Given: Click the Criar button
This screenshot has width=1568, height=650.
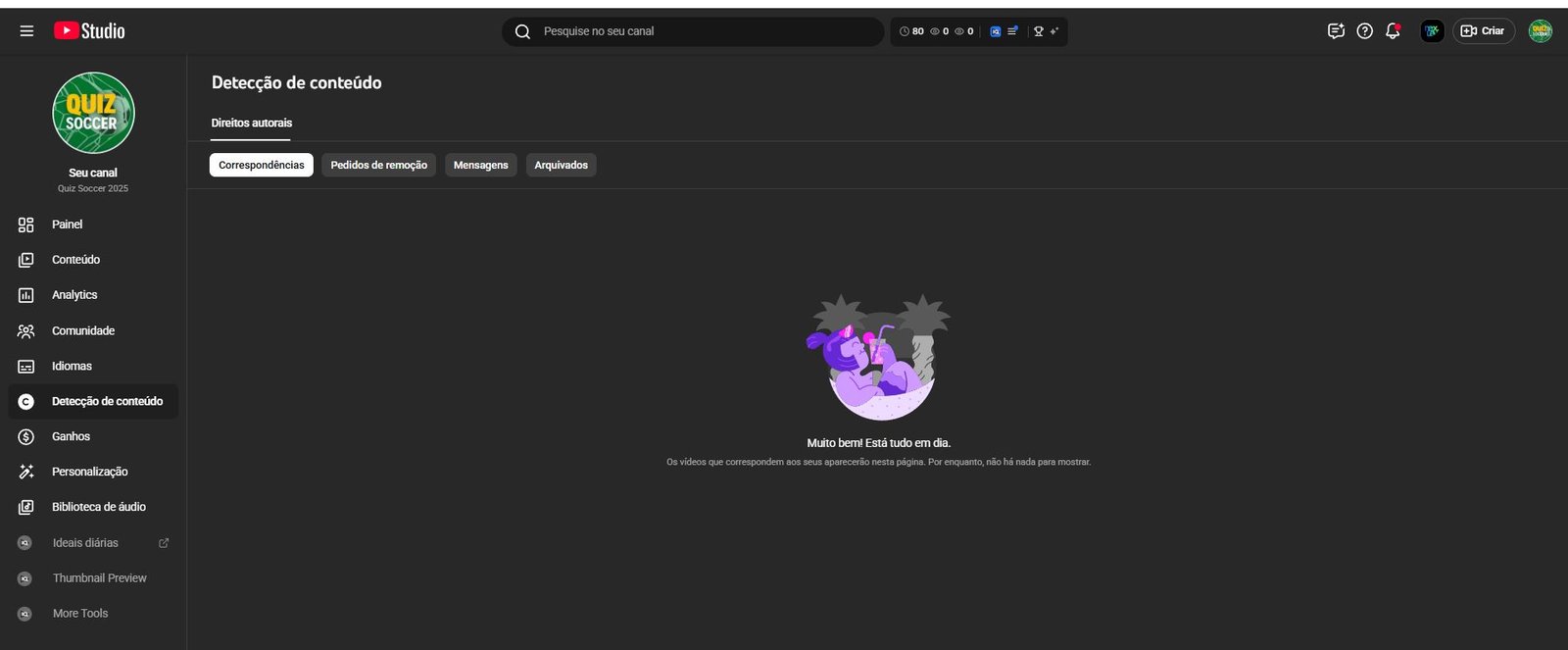Looking at the screenshot, I should pos(1483,31).
